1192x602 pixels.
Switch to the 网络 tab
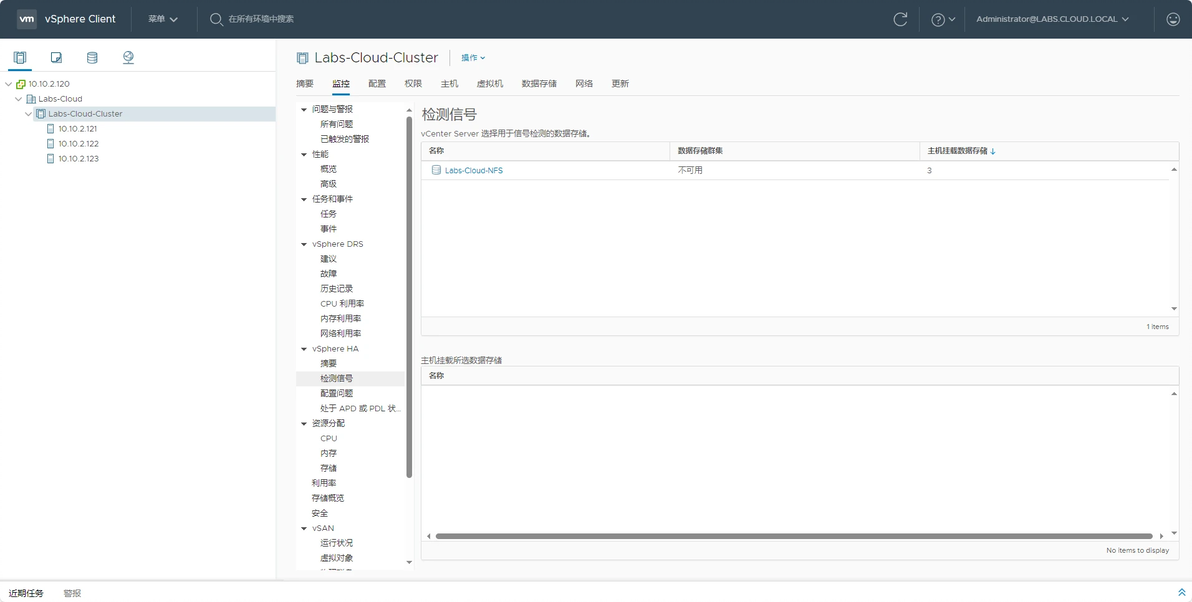click(x=584, y=84)
